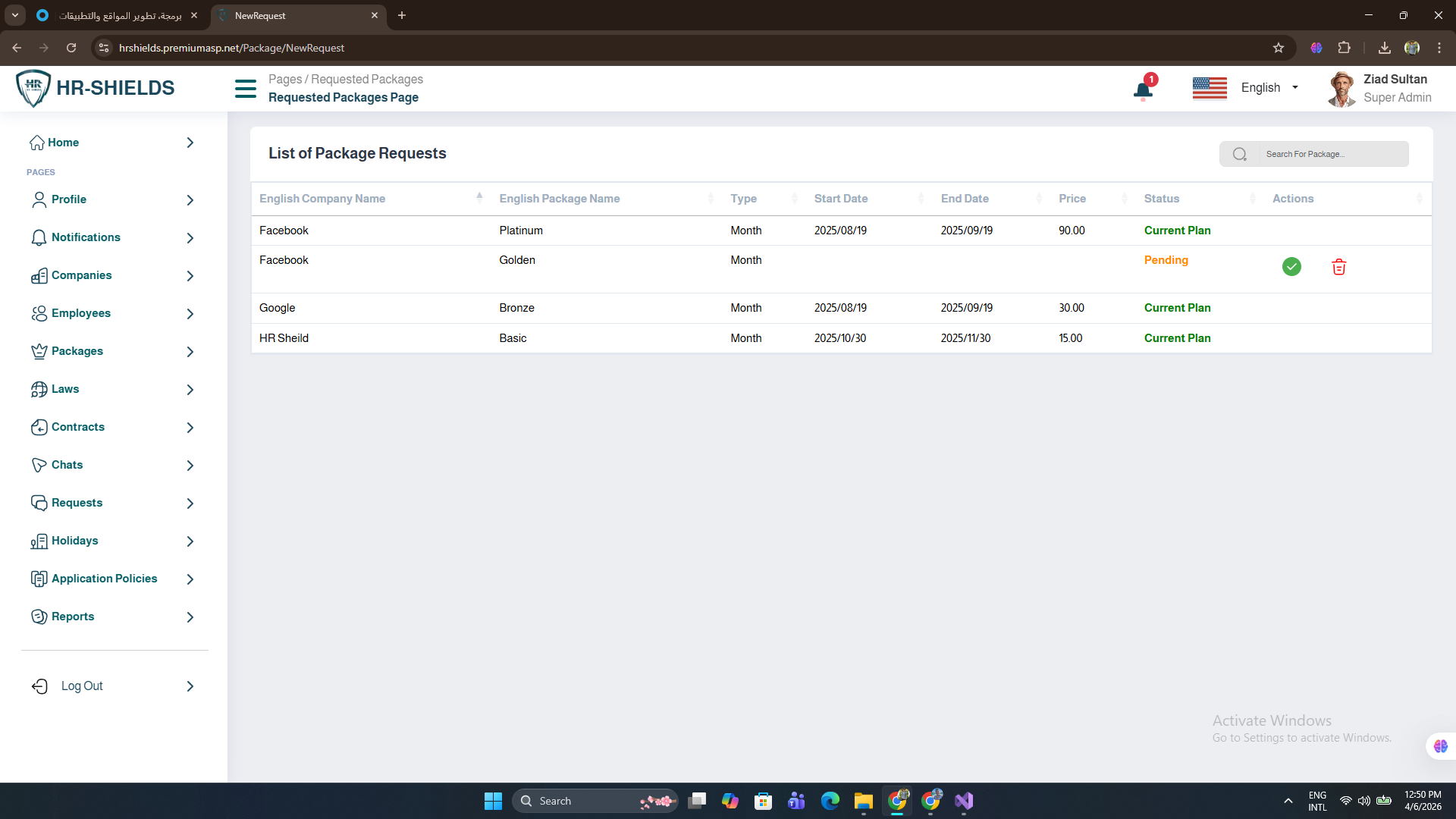Click the search magnifier icon in table header
Screen dimensions: 1456x819
pos(1239,154)
